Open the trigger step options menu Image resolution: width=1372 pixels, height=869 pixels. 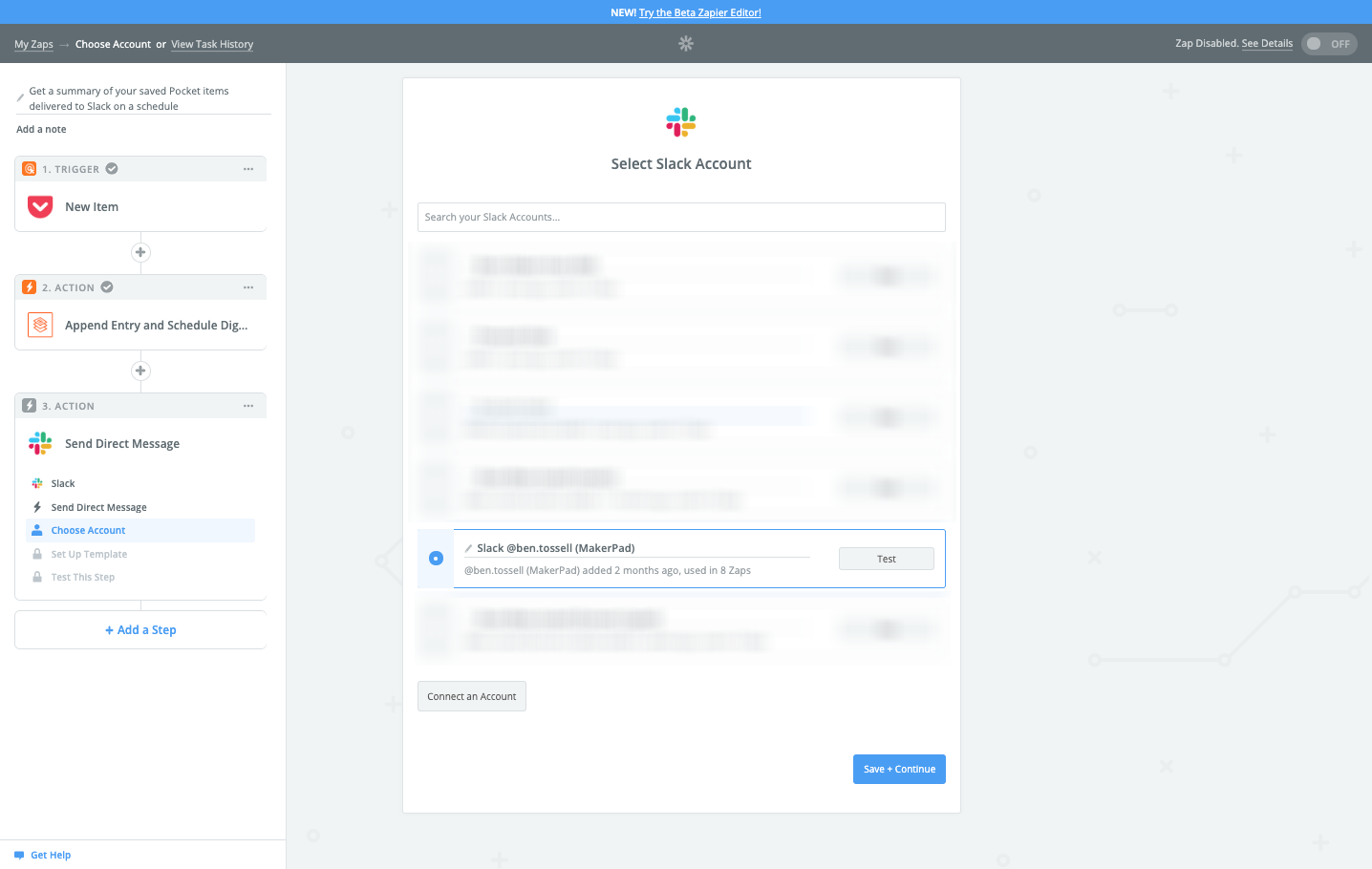pyautogui.click(x=248, y=169)
